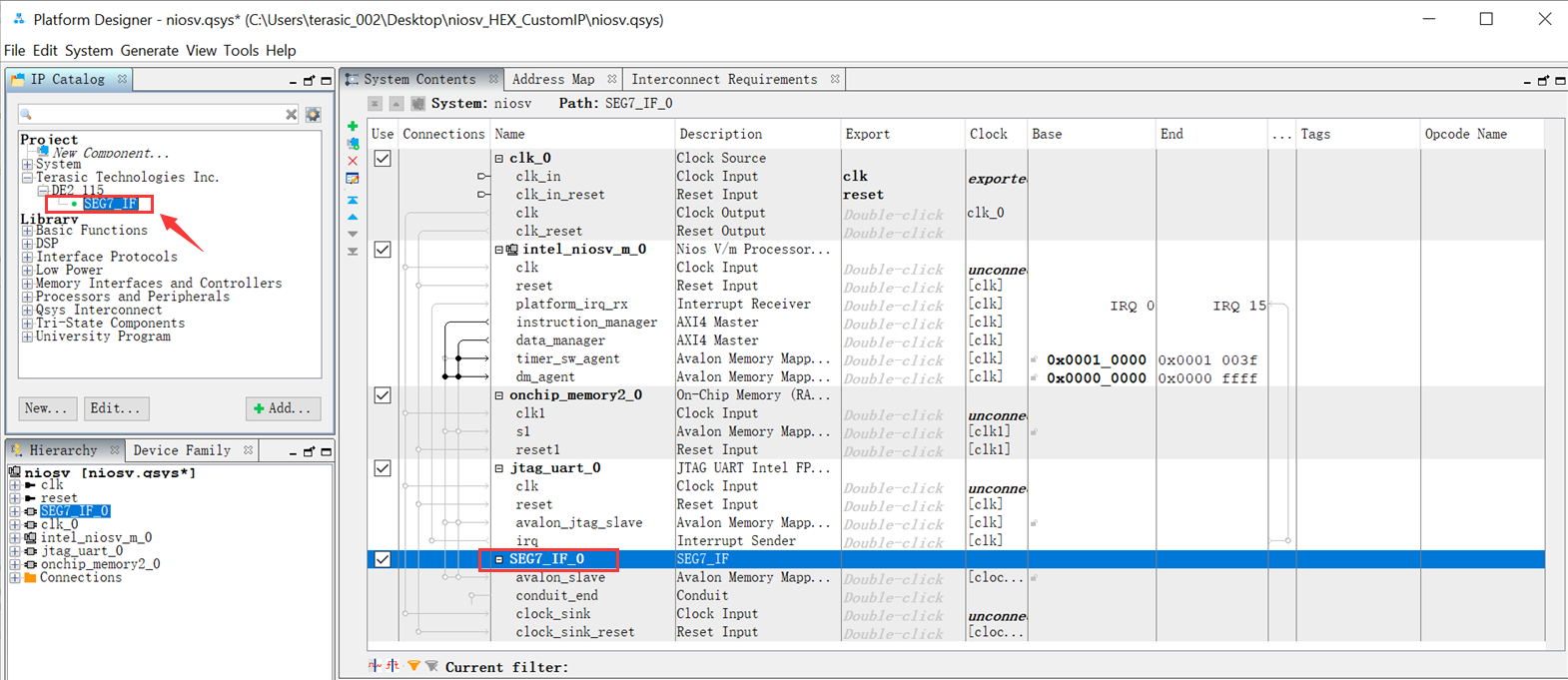Image resolution: width=1568 pixels, height=680 pixels.
Task: Click the add subsystem icon in System Contents toolbar
Action: tap(353, 144)
